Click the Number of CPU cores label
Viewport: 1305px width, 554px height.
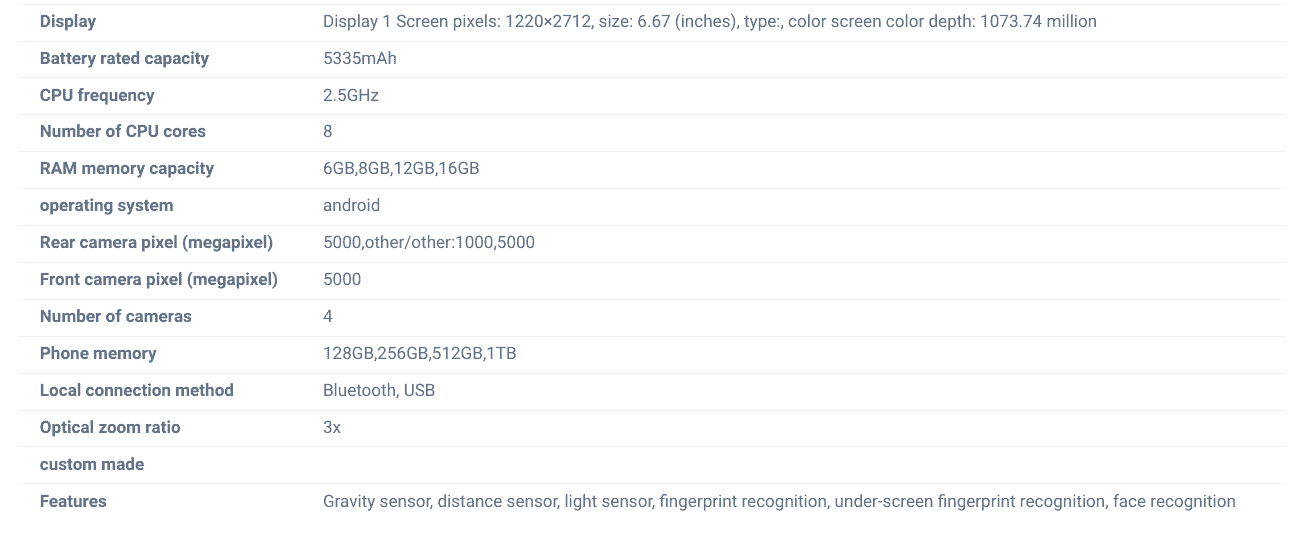122,131
